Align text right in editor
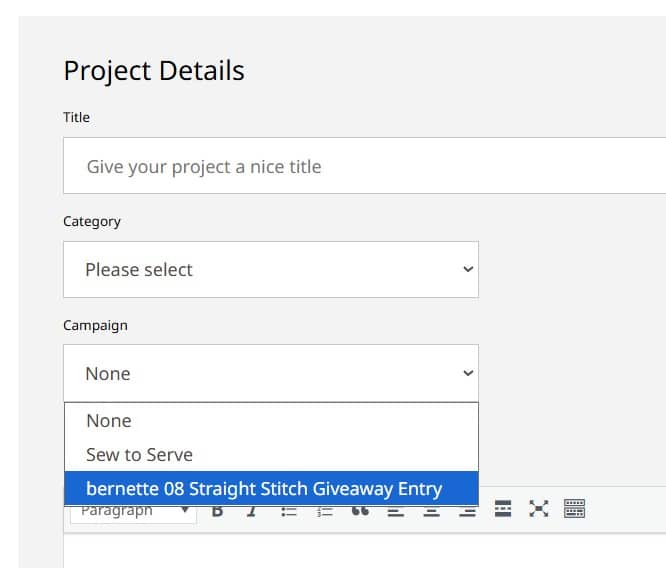This screenshot has height=568, width=666. [x=467, y=511]
